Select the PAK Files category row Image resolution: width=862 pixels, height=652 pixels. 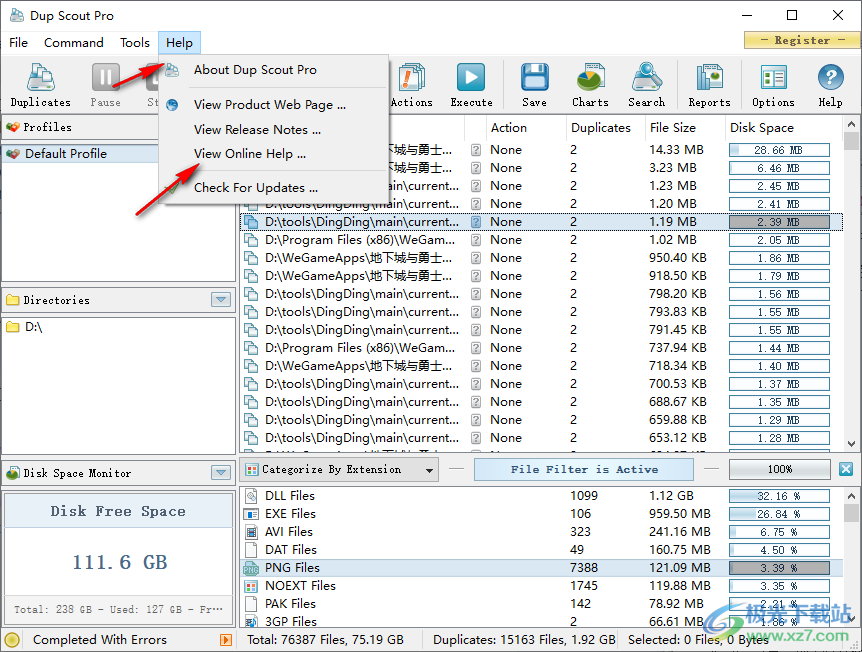pyautogui.click(x=541, y=604)
